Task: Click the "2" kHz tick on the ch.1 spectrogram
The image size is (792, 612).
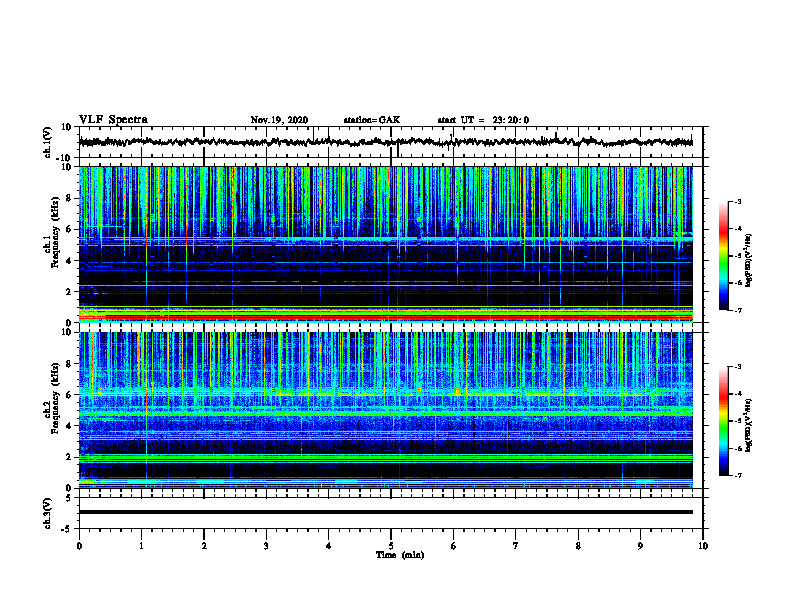Action: click(69, 292)
